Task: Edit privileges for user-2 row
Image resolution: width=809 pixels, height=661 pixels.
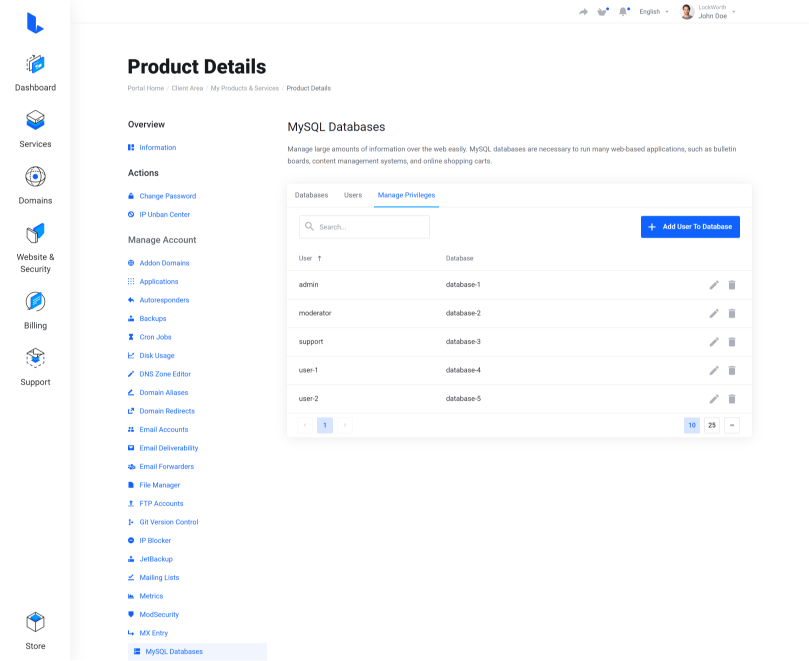Action: pos(714,398)
